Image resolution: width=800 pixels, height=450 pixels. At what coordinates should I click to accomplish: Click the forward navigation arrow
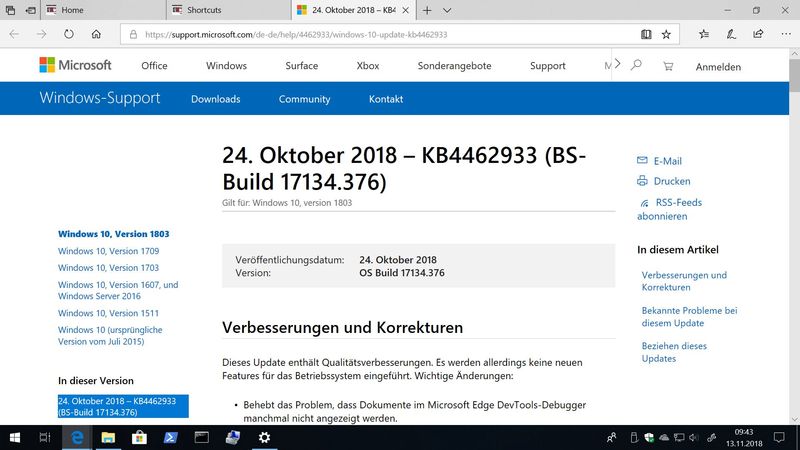[41, 34]
